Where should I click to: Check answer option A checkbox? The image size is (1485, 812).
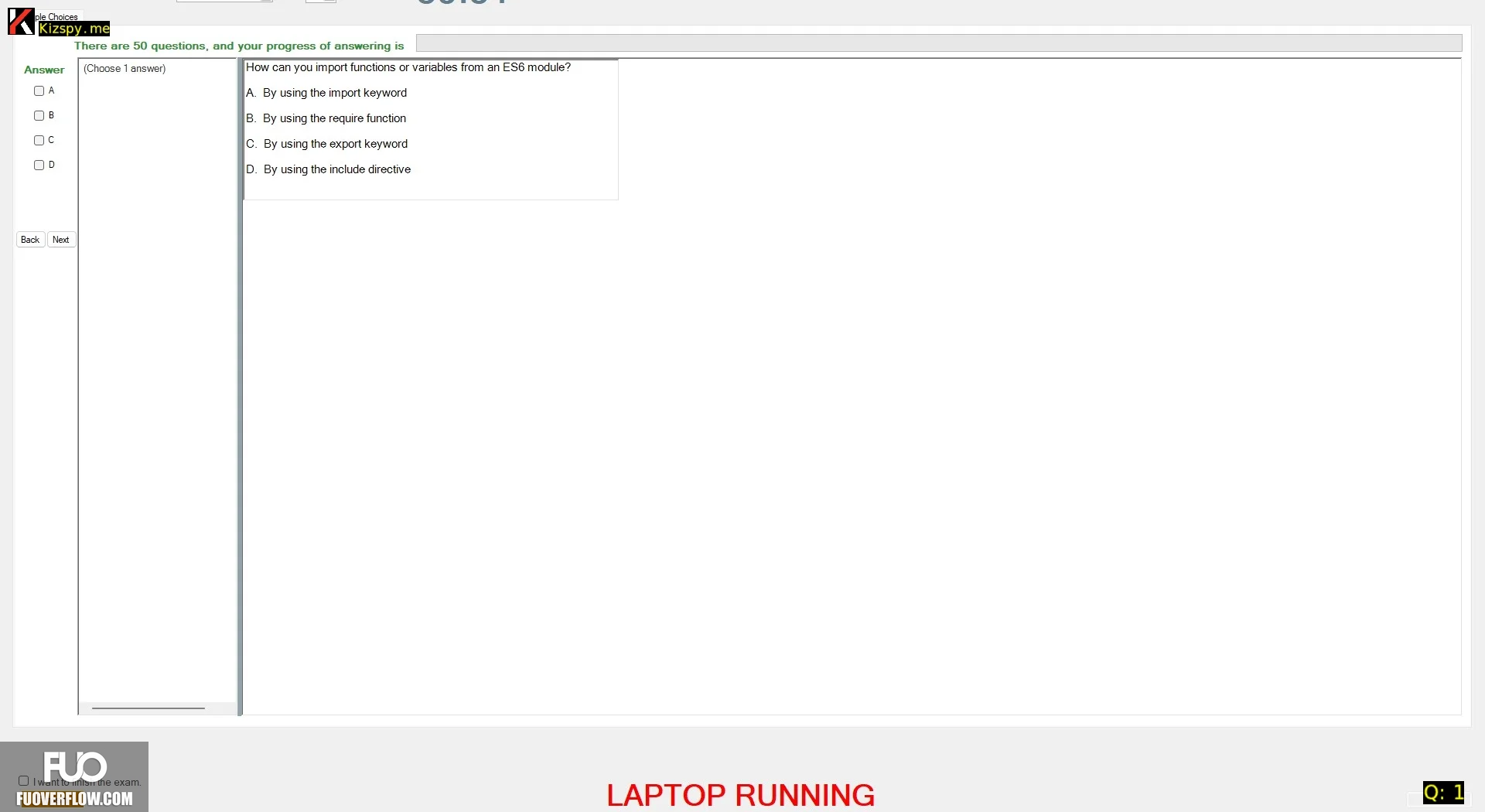point(39,91)
